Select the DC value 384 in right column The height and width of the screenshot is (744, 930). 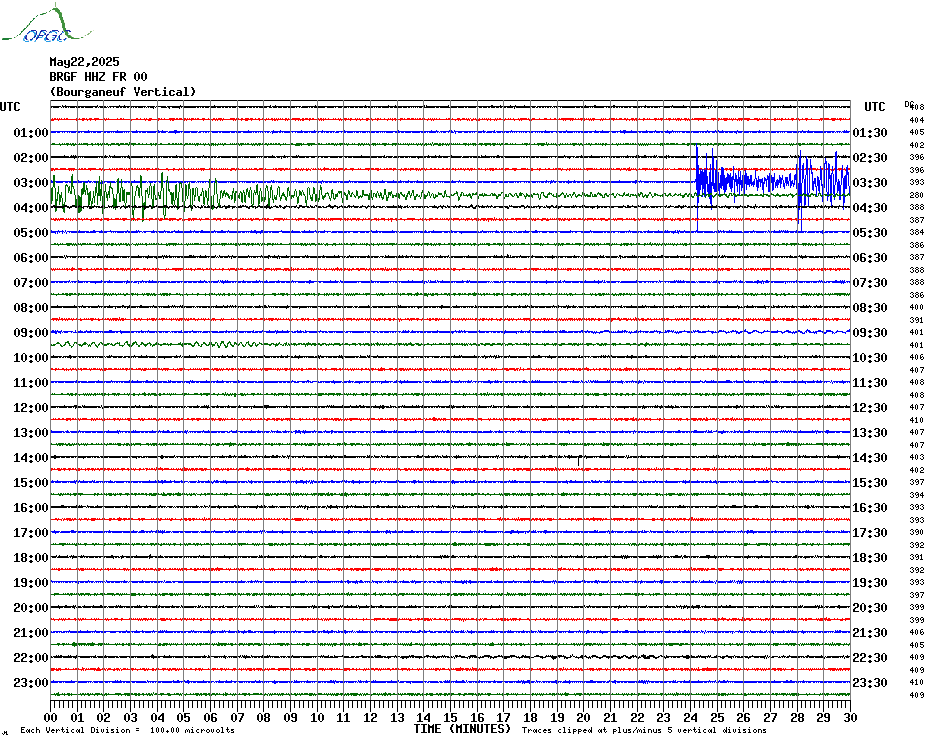[x=917, y=232]
